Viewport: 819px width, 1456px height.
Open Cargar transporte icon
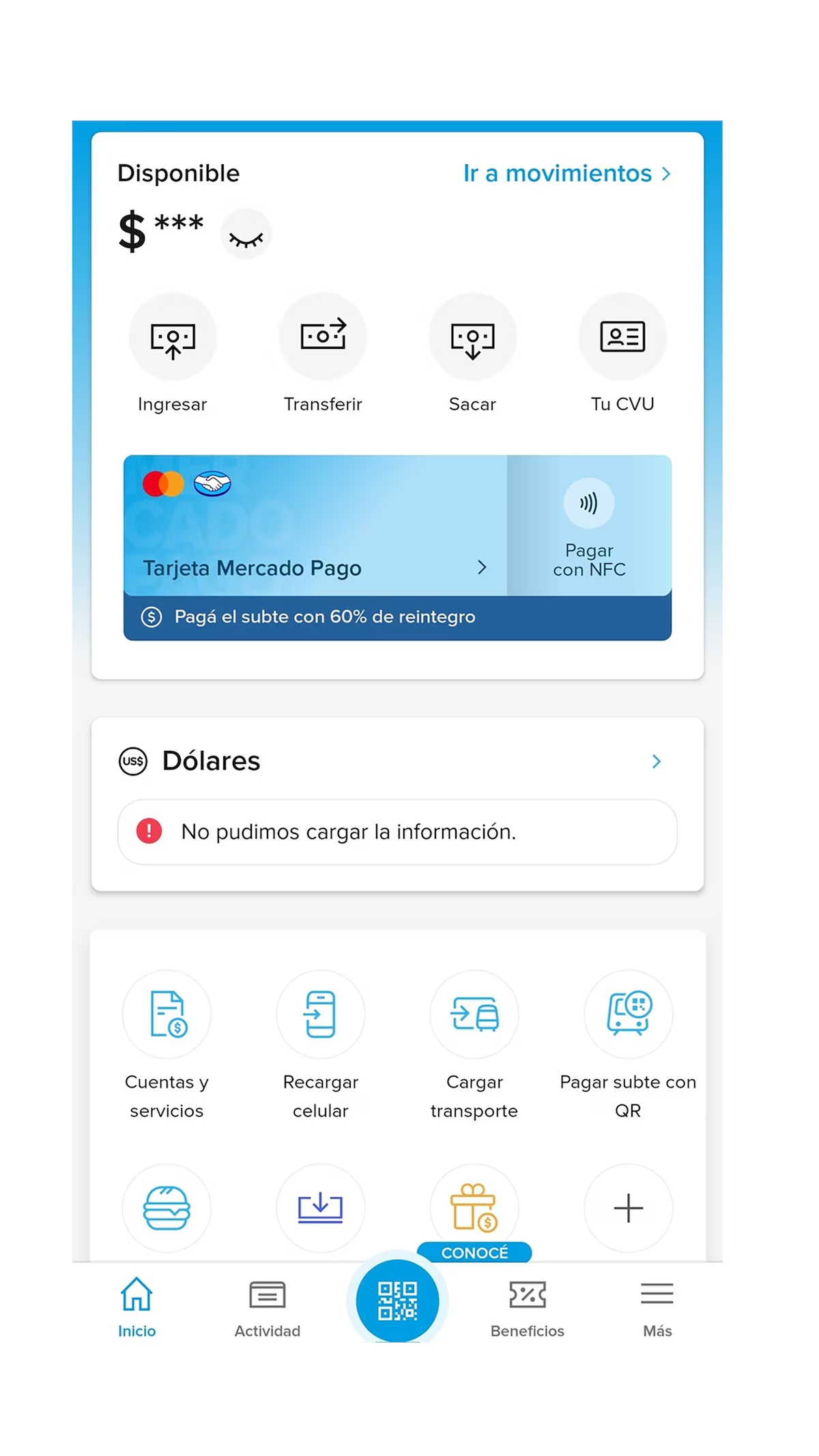474,1014
